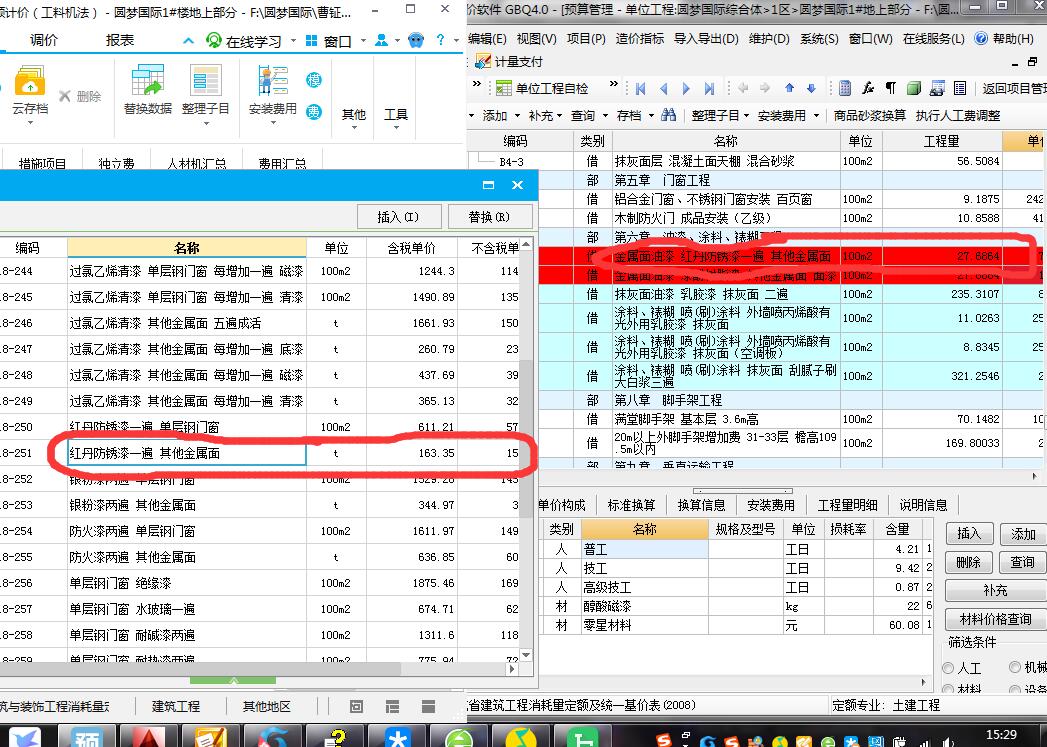Open the 编辑(E) menu
Image resolution: width=1047 pixels, height=747 pixels.
[x=487, y=39]
